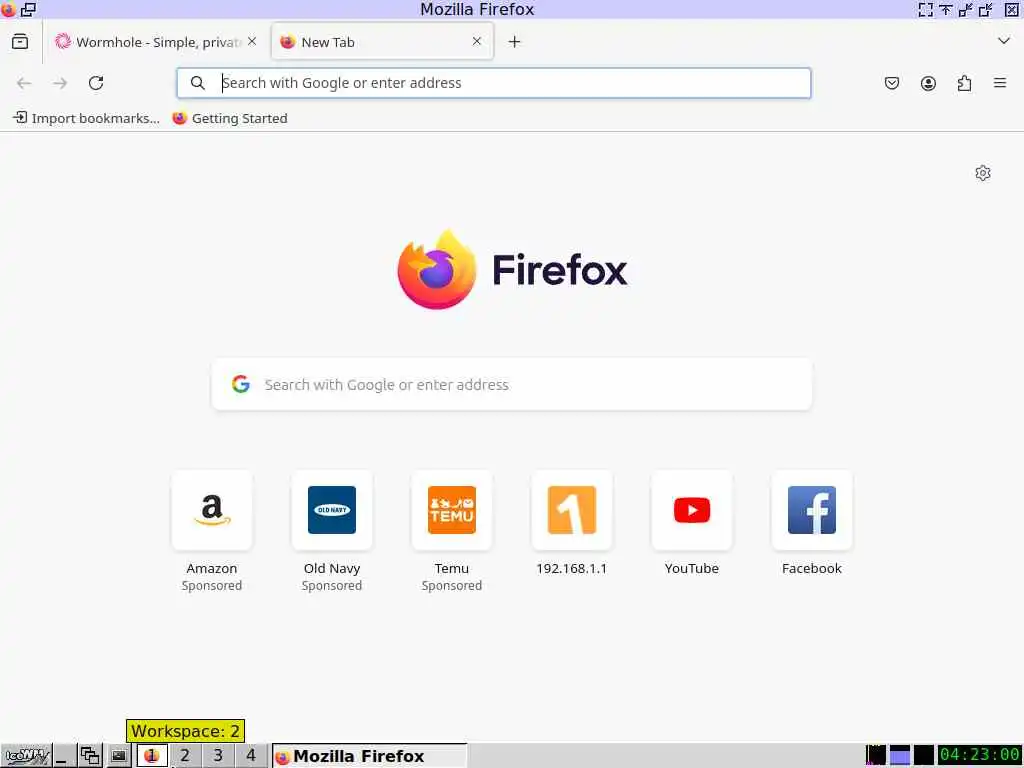Click the title bar window-stack icon
The height and width of the screenshot is (768, 1024).
point(28,9)
